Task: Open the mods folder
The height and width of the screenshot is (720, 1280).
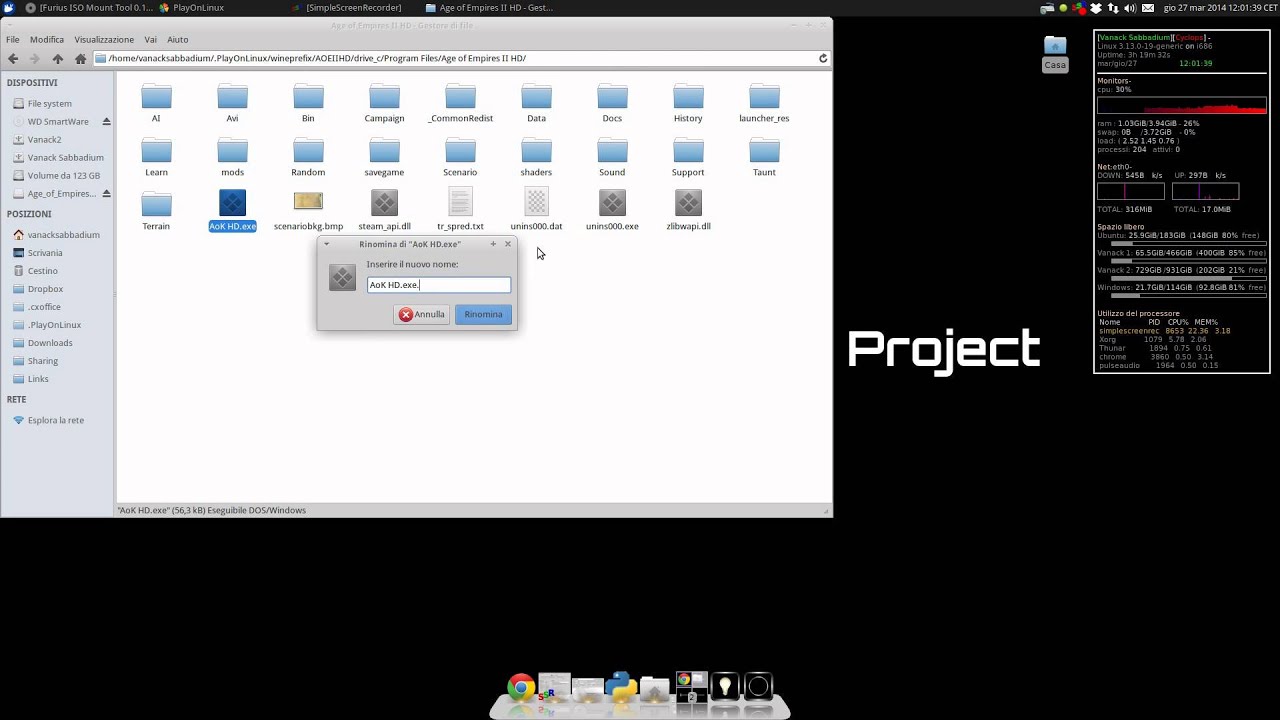Action: [232, 151]
